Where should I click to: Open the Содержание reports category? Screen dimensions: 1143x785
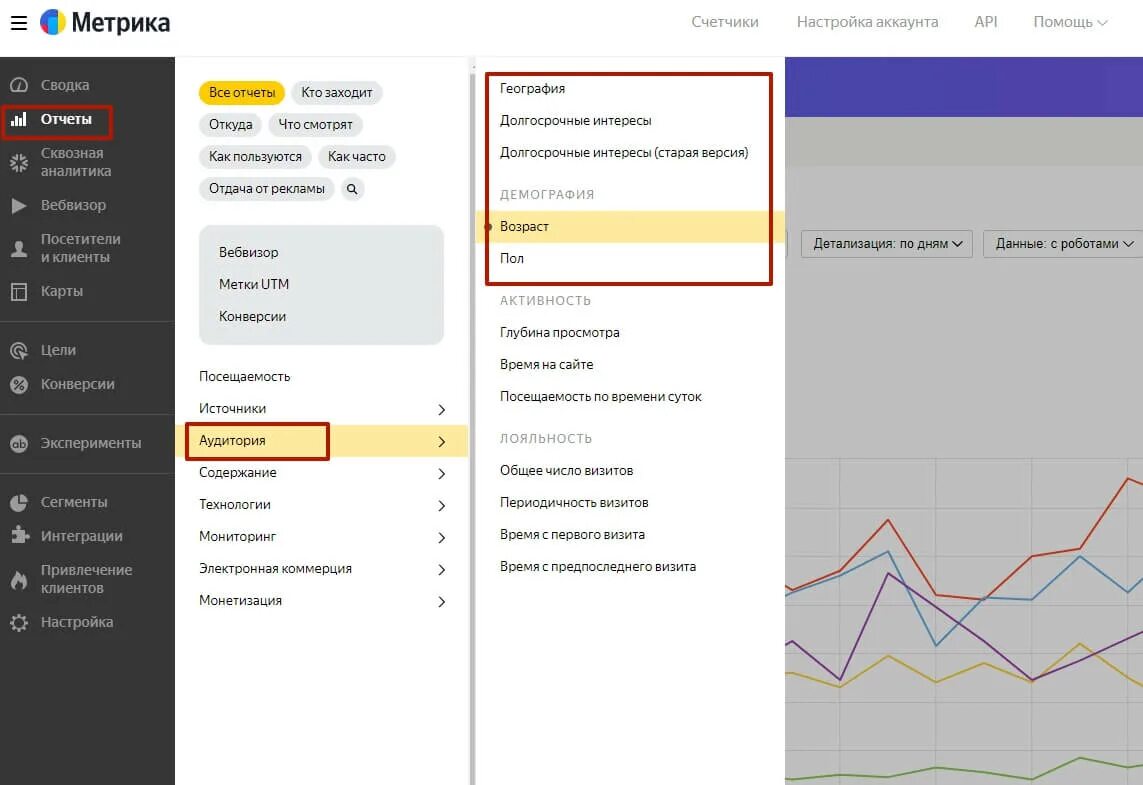click(x=238, y=472)
